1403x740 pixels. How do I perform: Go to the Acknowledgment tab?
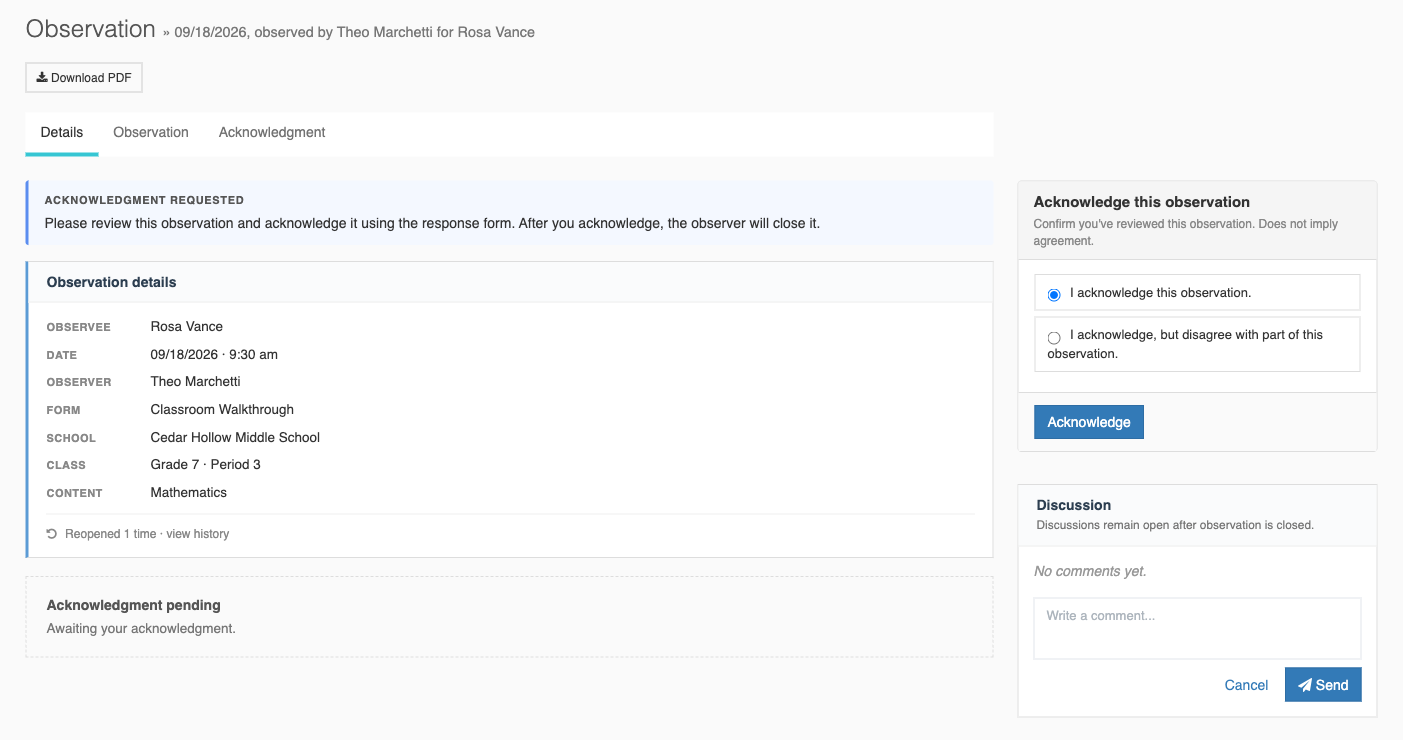272,132
